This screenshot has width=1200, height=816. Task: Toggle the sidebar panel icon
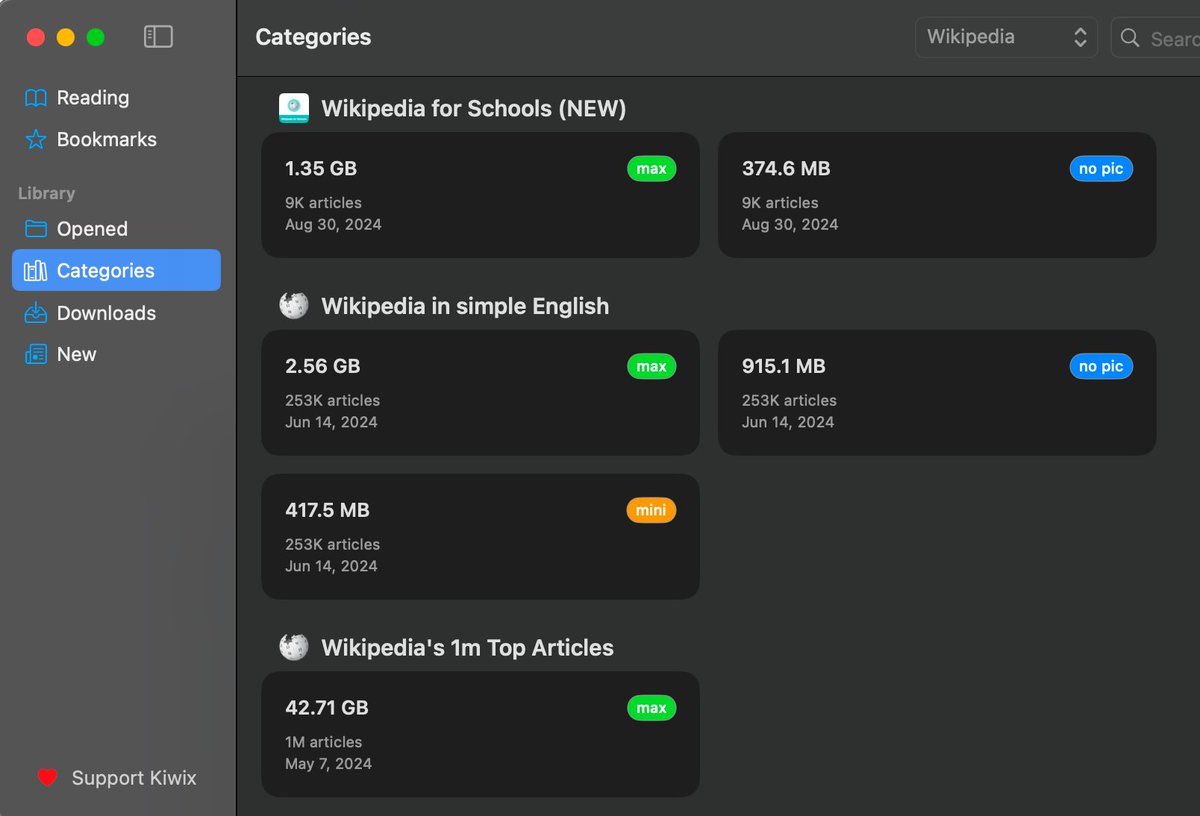158,37
